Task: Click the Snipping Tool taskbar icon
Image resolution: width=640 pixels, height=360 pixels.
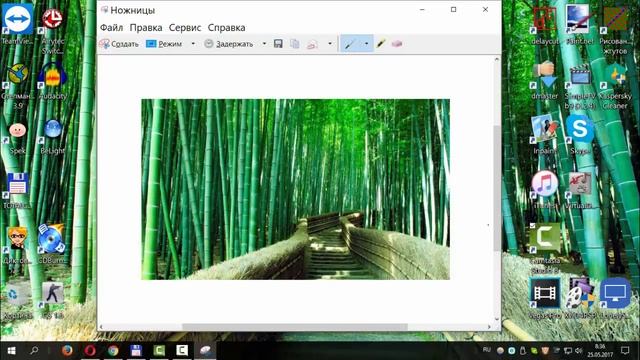Action: (204, 351)
